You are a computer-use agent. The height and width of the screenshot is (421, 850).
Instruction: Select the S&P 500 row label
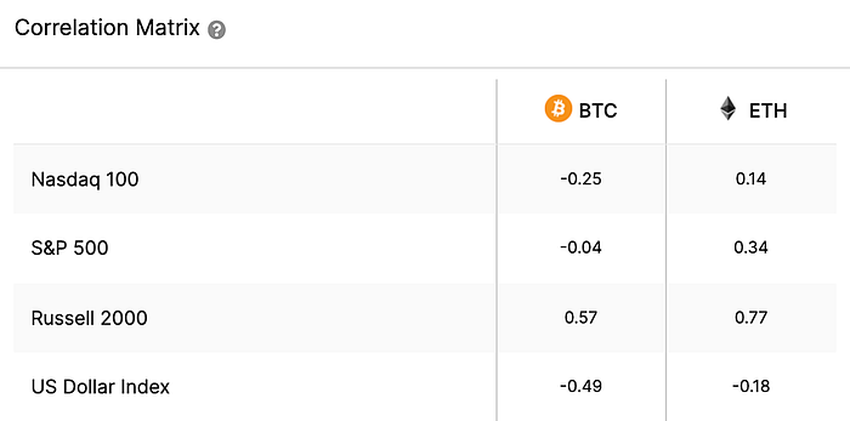(x=70, y=248)
